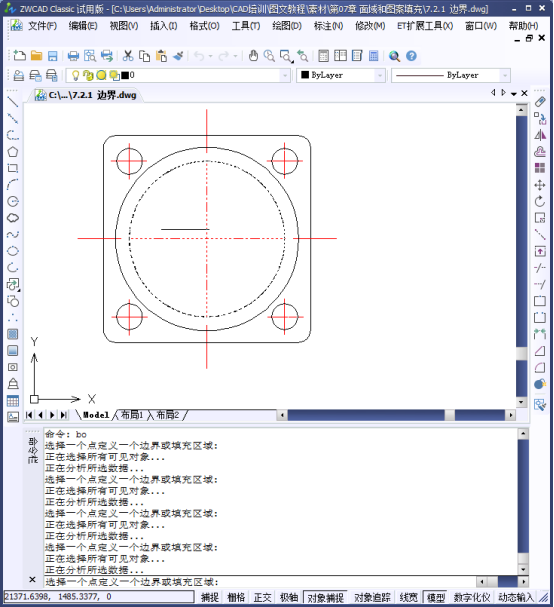Viewport: 554px width, 607px height.
Task: Click the Print icon in toolbar
Action: 73,56
